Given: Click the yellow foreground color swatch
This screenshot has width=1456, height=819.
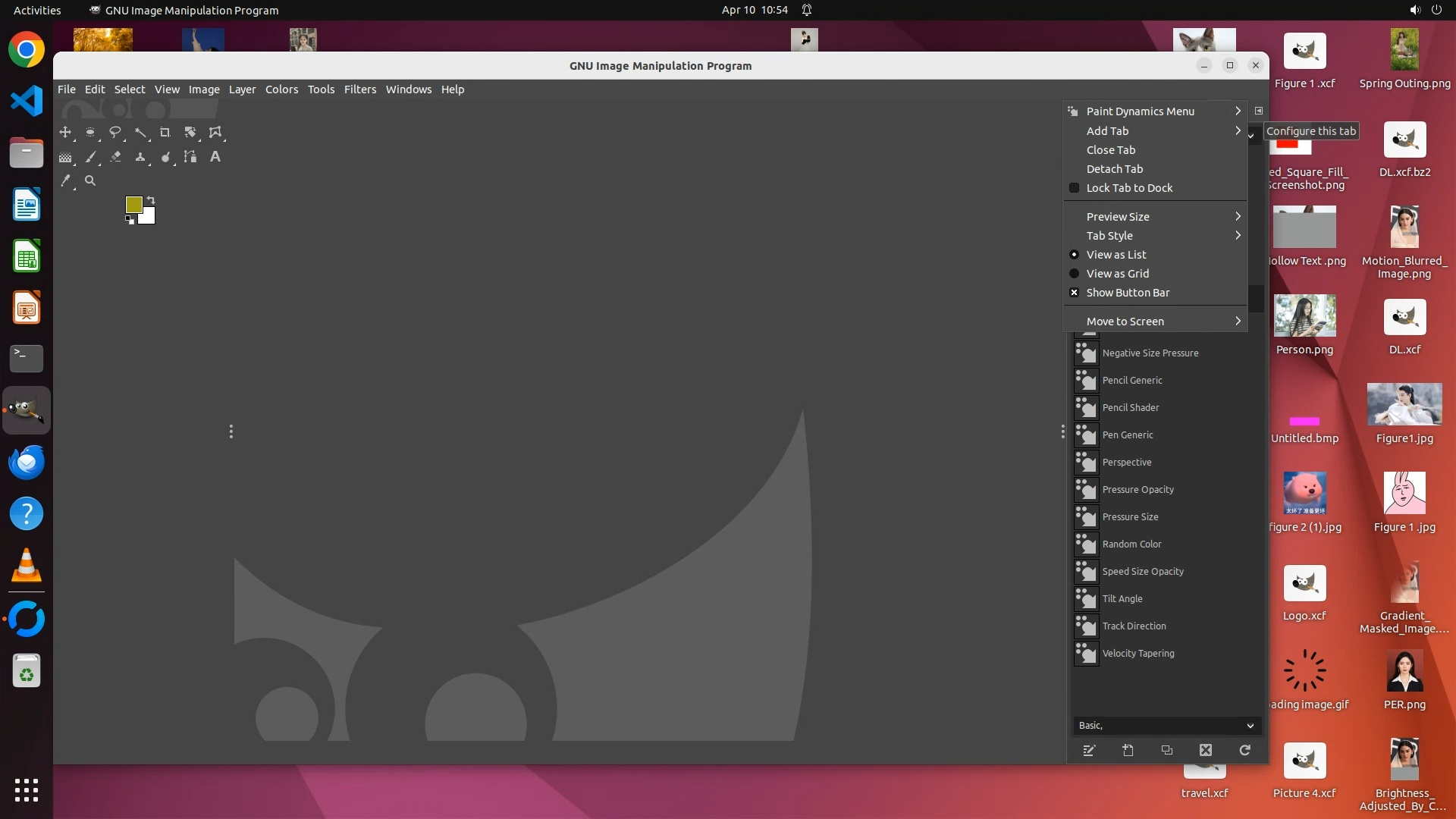Looking at the screenshot, I should point(133,204).
